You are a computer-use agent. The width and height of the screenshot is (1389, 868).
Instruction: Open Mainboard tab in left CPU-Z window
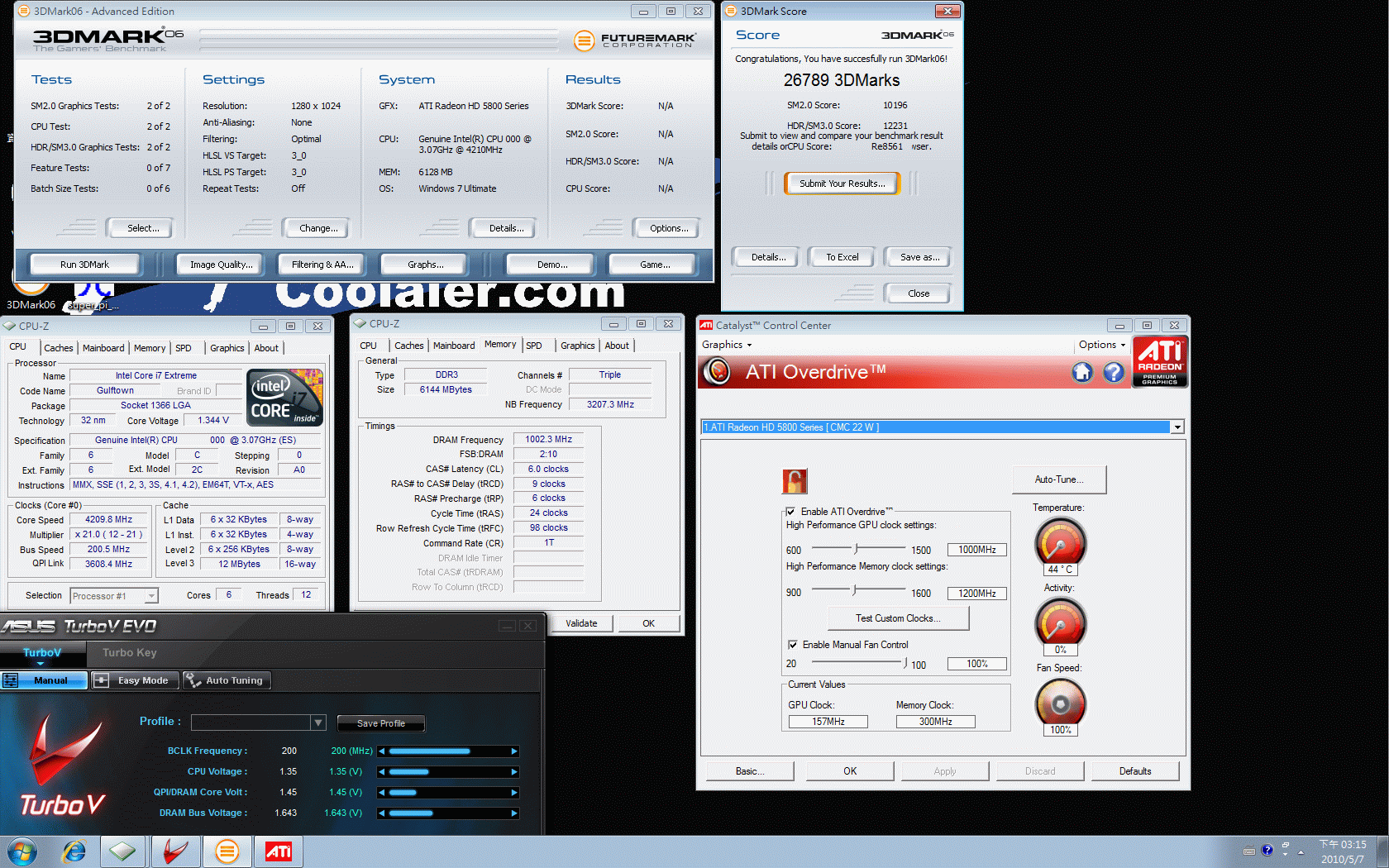[103, 348]
